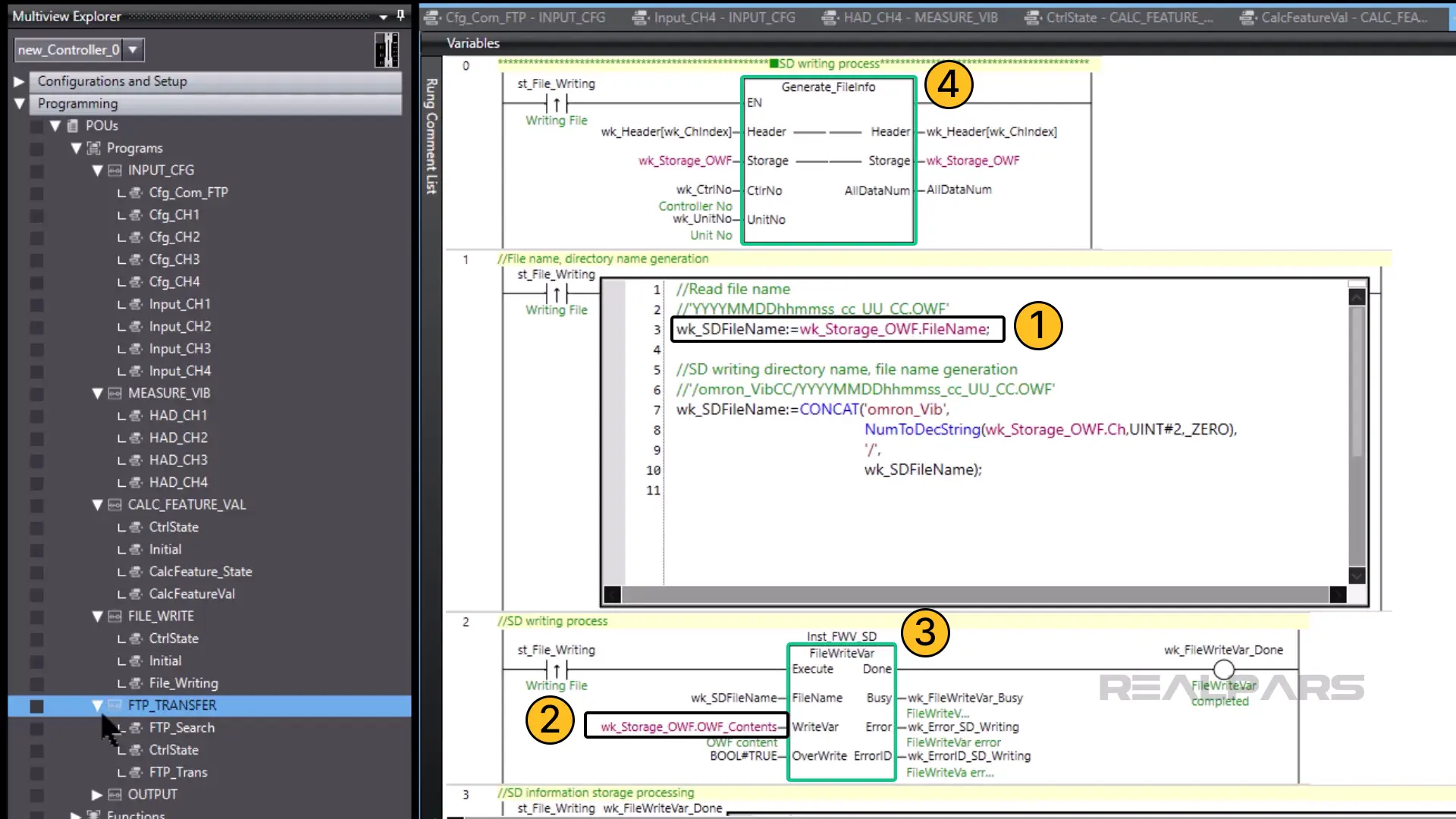Switch to the CalcFeatureVal - CALC_FEA tab
1456x819 pixels.
pyautogui.click(x=1335, y=17)
